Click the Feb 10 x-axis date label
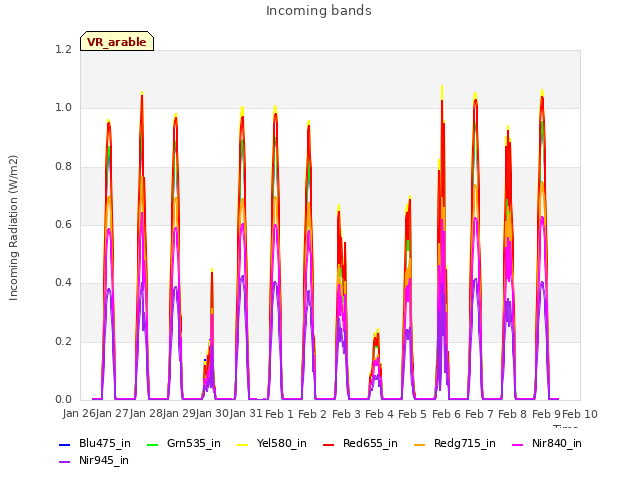The image size is (640, 480). [x=580, y=414]
